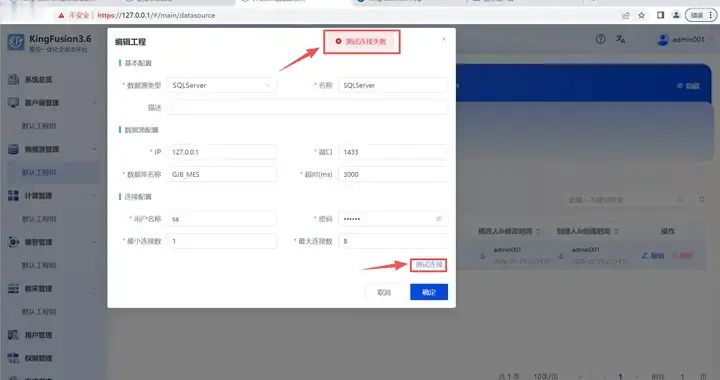
Task: Open 默认工程组 under 客户端管理
Action: click(x=39, y=126)
